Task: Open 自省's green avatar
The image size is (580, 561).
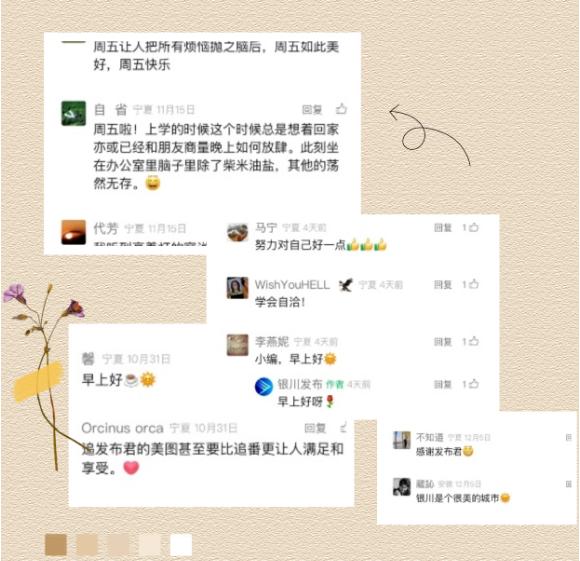Action: 73,113
